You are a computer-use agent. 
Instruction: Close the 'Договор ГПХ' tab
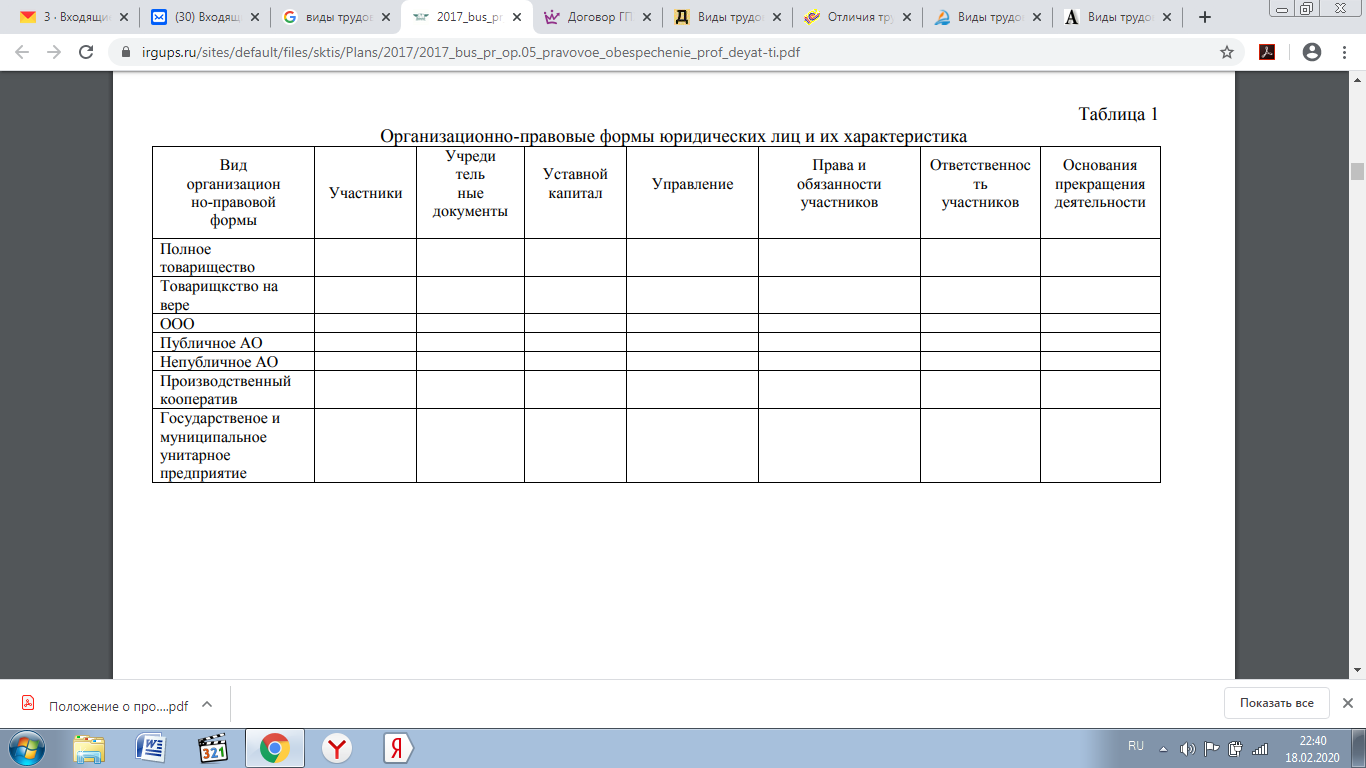pos(645,17)
